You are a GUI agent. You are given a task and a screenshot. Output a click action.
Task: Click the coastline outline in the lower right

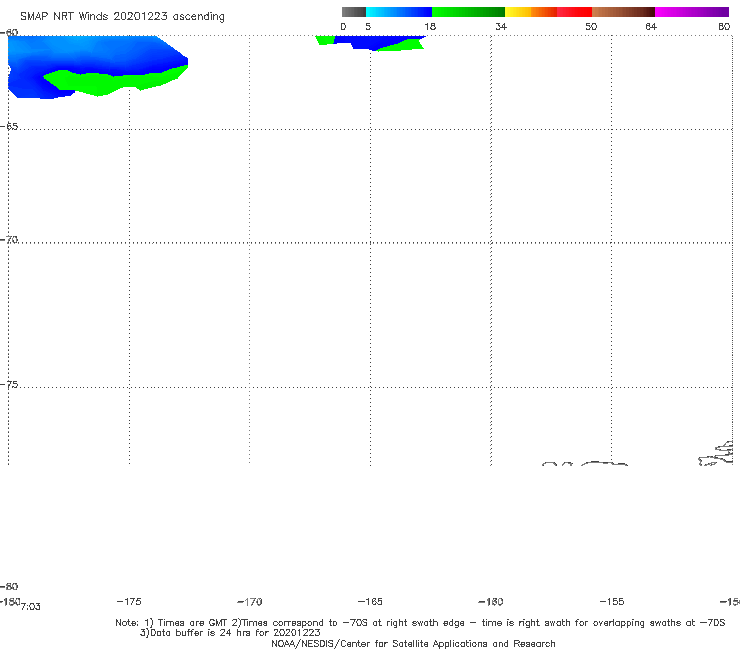coord(716,453)
